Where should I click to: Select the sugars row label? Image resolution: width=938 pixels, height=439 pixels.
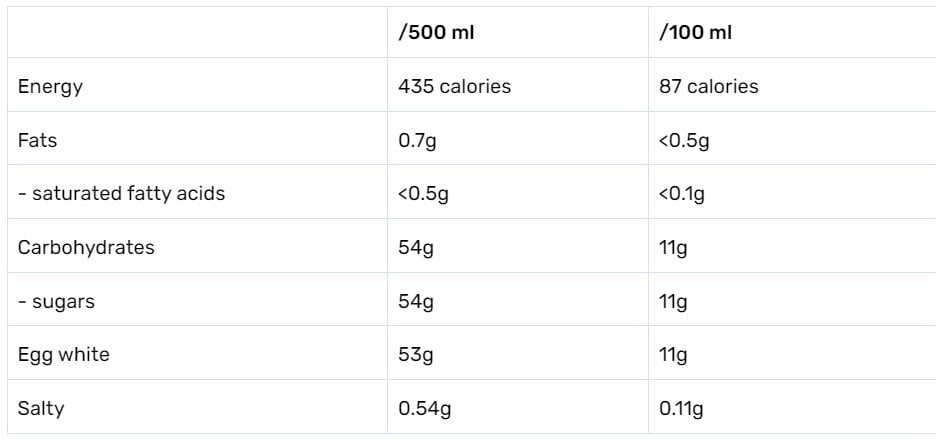[56, 302]
